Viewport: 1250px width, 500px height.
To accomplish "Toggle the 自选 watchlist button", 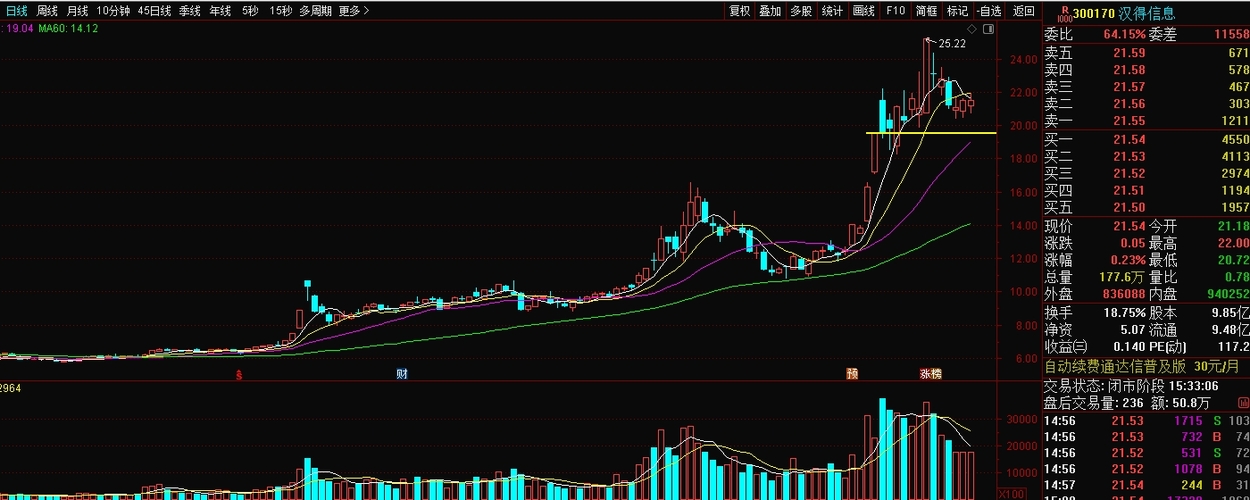I will [x=988, y=11].
